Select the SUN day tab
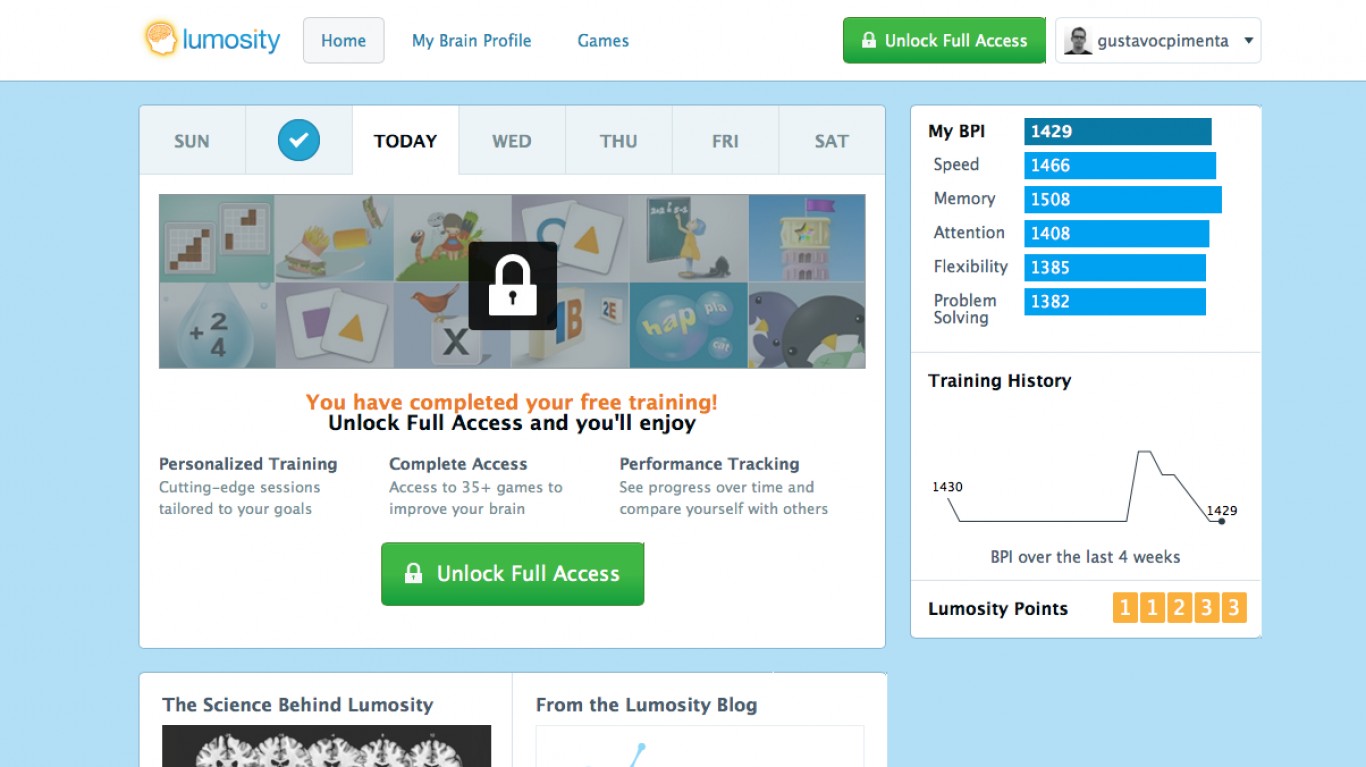Image resolution: width=1366 pixels, height=767 pixels. coord(192,141)
